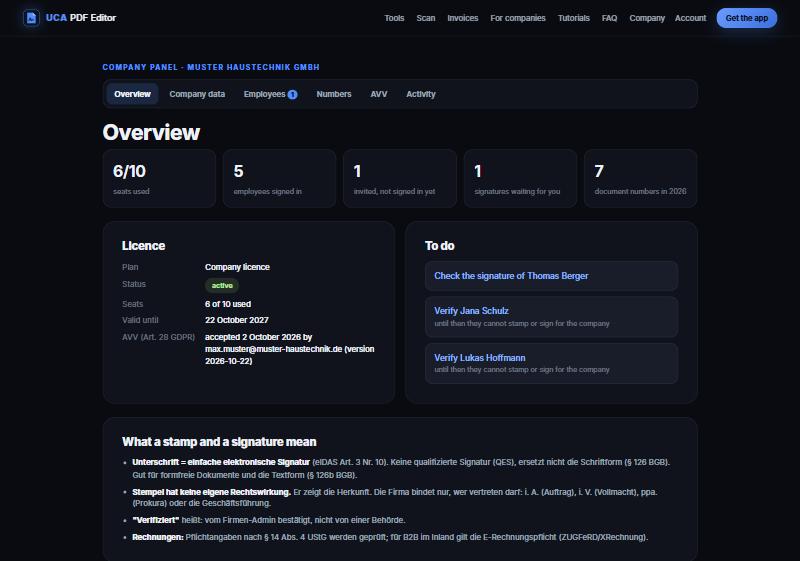Click the 6 of 10 used seats value
800x561 pixels.
(228, 304)
